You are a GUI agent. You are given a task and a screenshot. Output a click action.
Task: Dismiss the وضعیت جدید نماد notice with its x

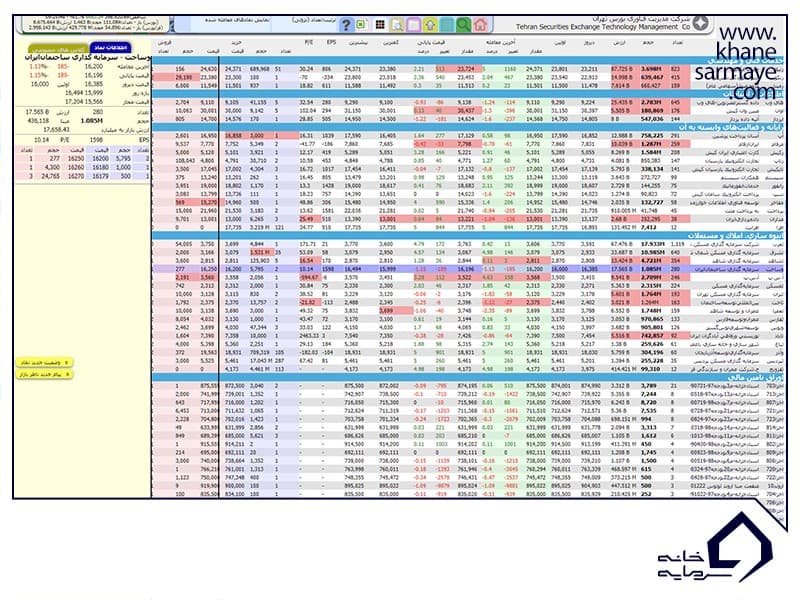[66, 362]
